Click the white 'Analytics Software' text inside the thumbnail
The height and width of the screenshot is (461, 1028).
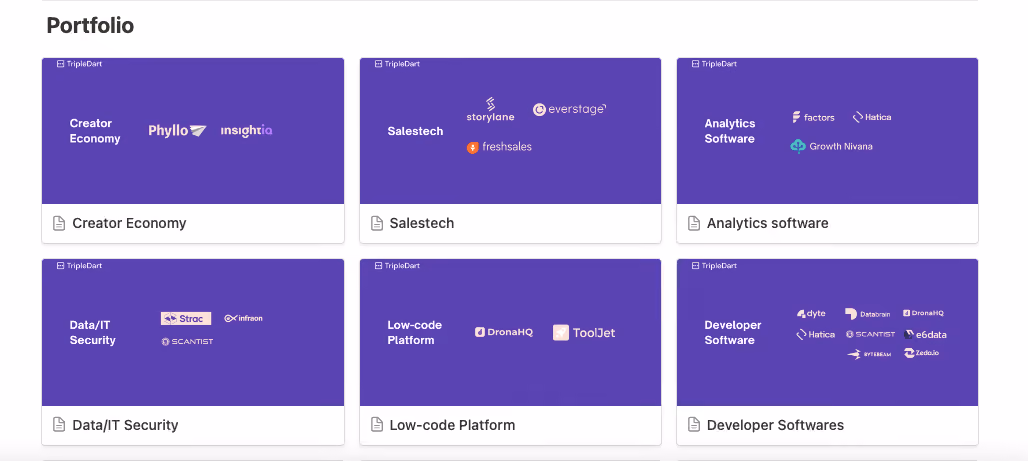coord(730,131)
